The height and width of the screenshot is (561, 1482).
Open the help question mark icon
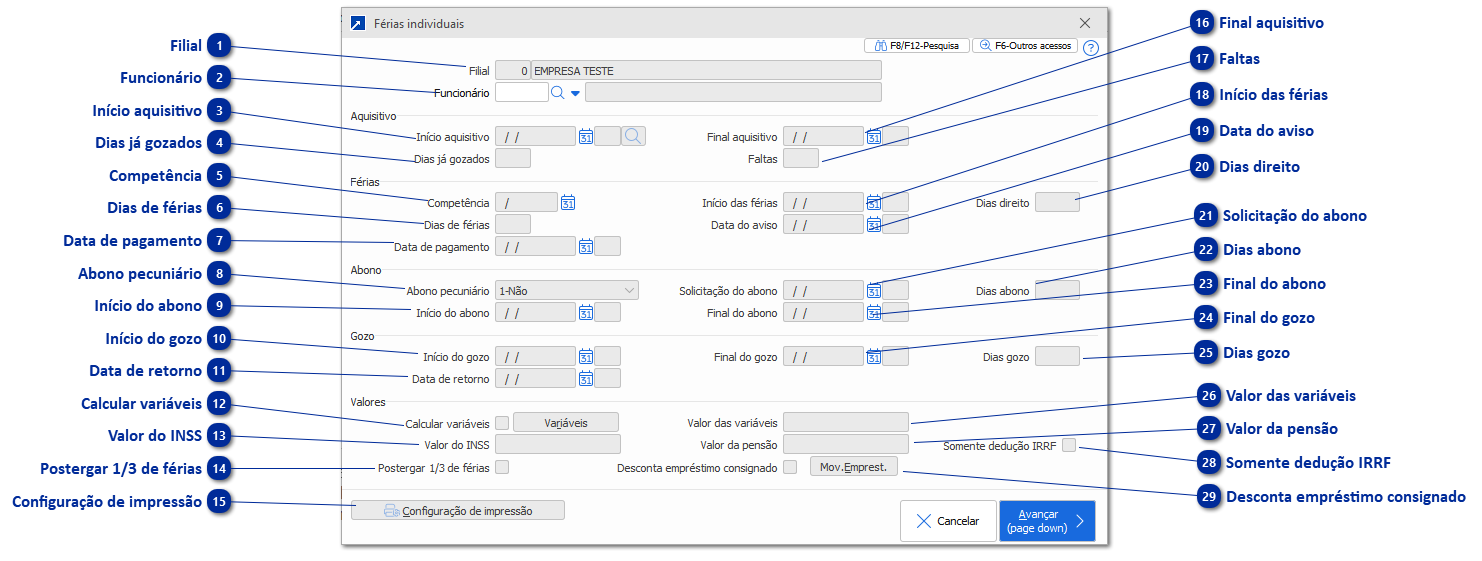(1090, 47)
